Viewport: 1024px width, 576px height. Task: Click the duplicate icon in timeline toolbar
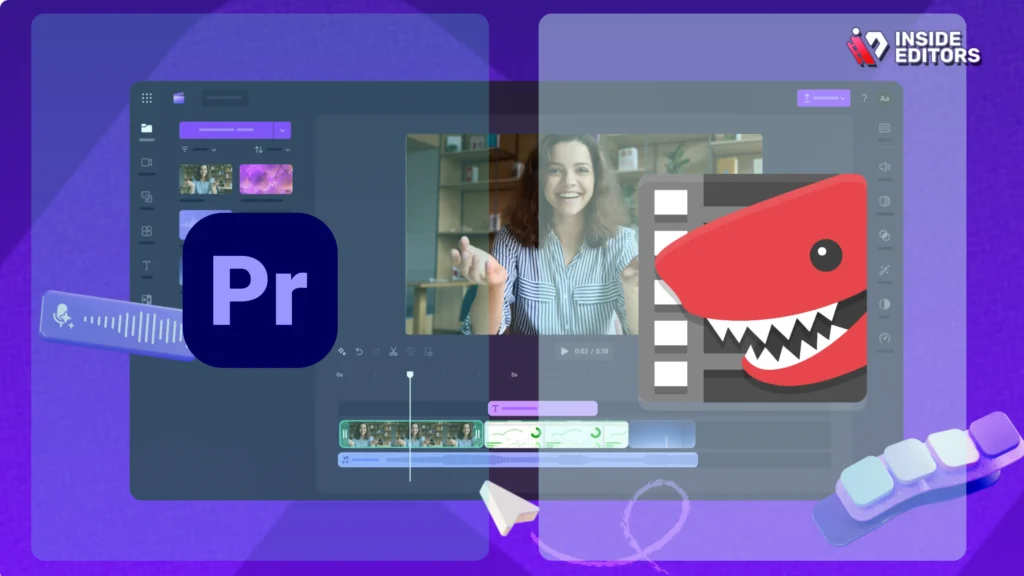[x=428, y=351]
